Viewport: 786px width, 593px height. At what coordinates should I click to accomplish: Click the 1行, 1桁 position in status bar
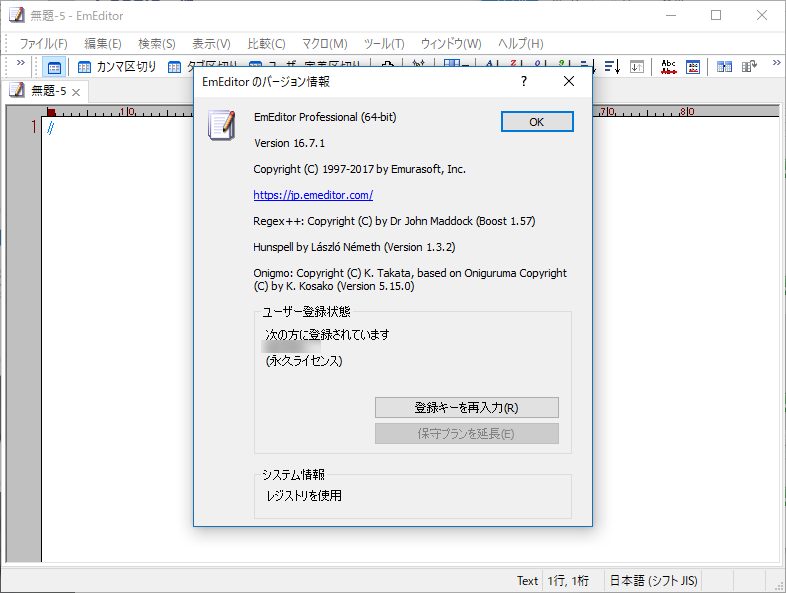pyautogui.click(x=568, y=581)
